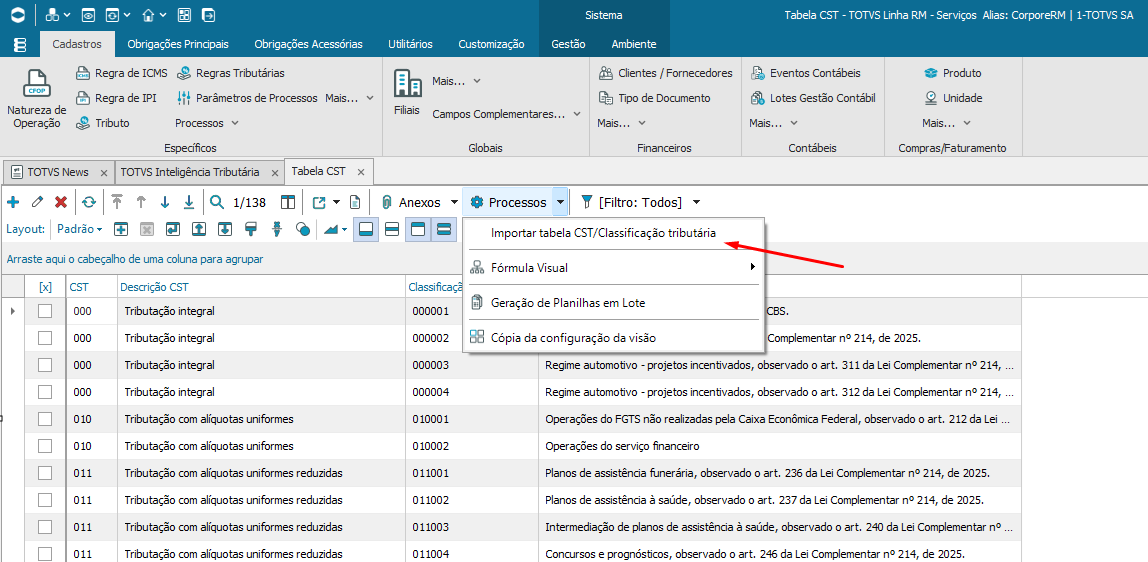Open Parâmetros de Processos
This screenshot has height=562, width=1148.
coord(247,98)
